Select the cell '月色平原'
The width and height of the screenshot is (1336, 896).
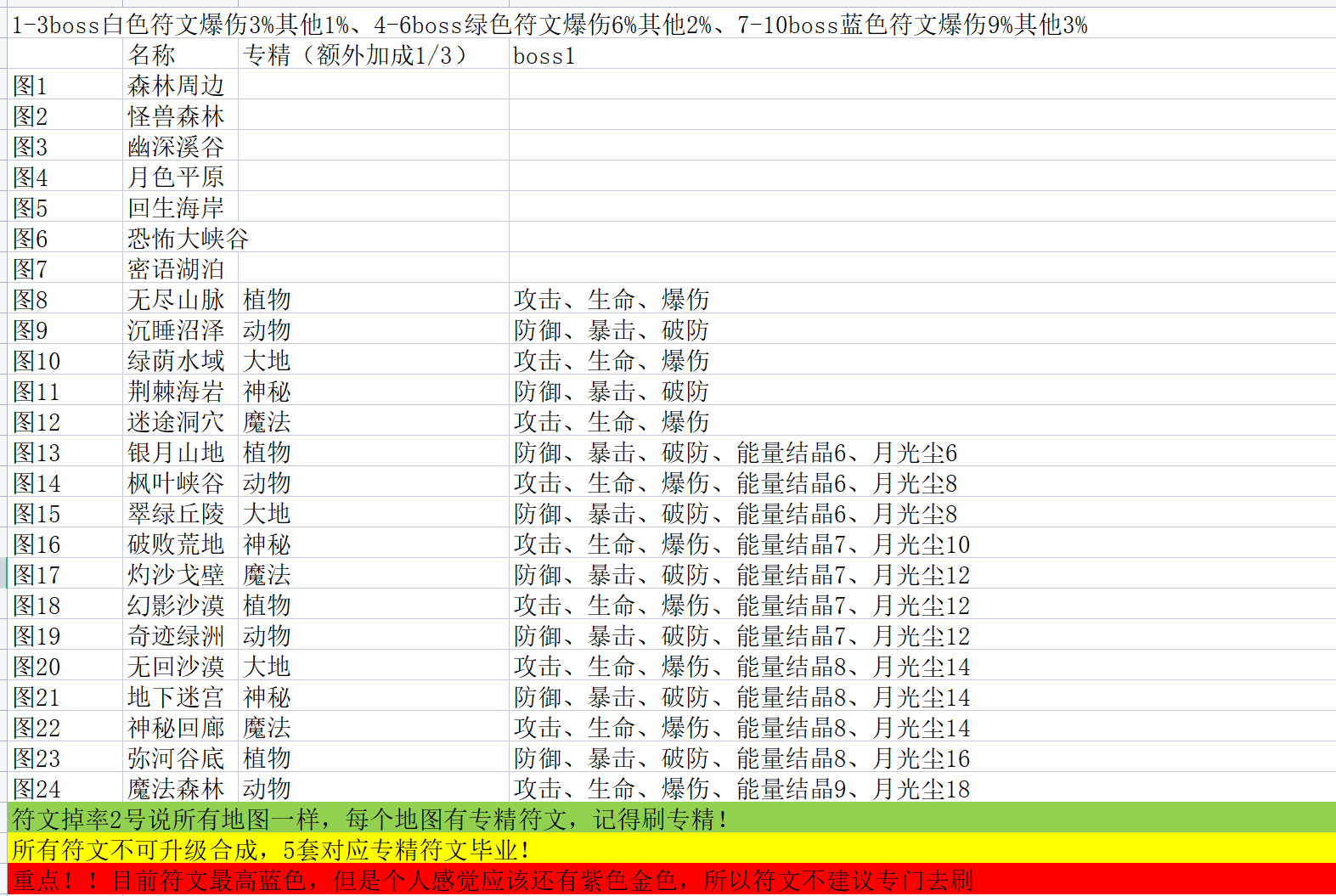point(181,176)
